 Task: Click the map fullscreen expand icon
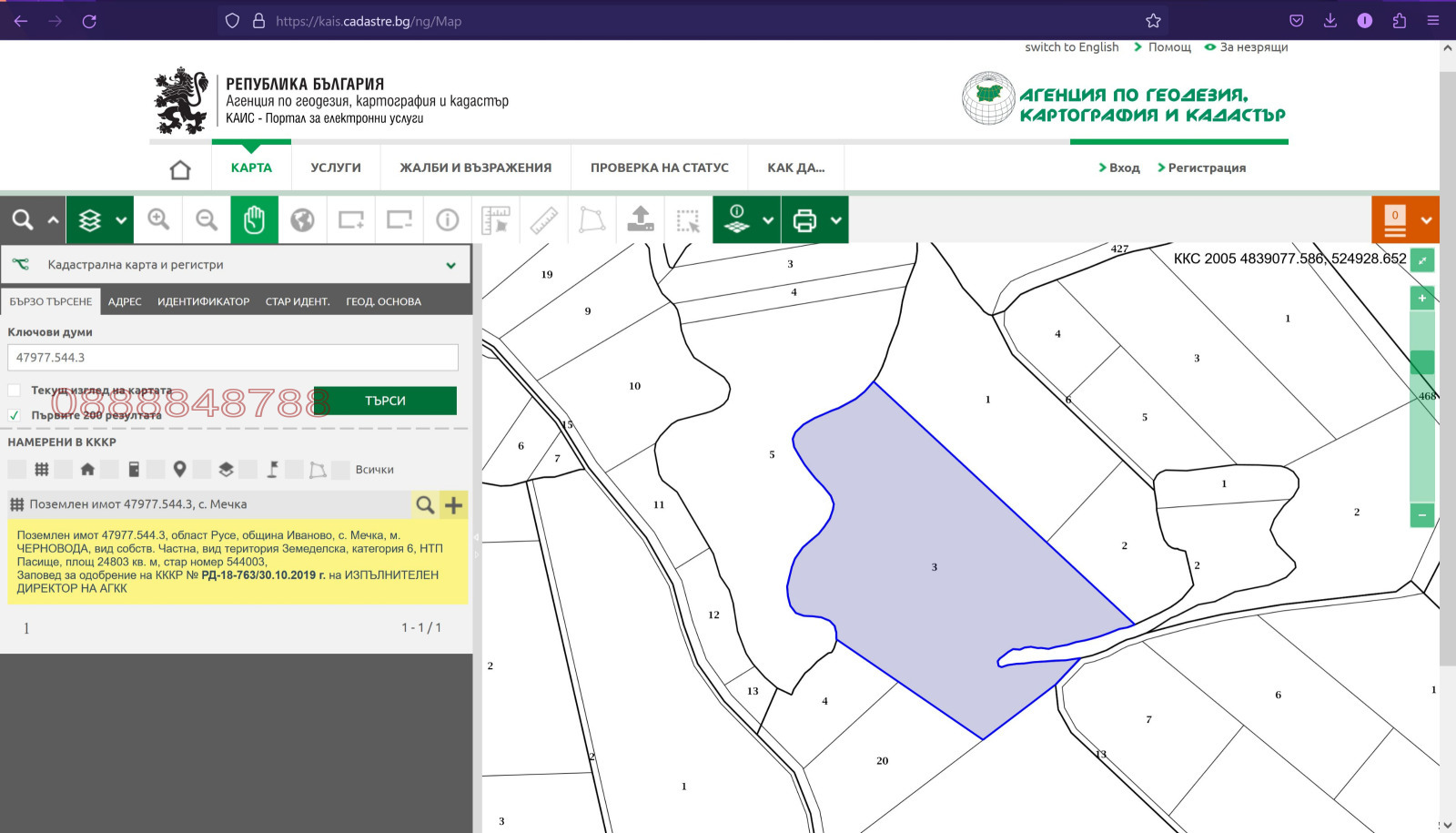[1421, 260]
